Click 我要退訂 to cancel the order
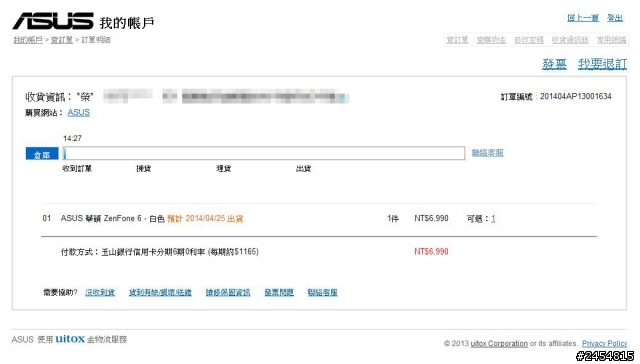640x364 pixels. 602,64
